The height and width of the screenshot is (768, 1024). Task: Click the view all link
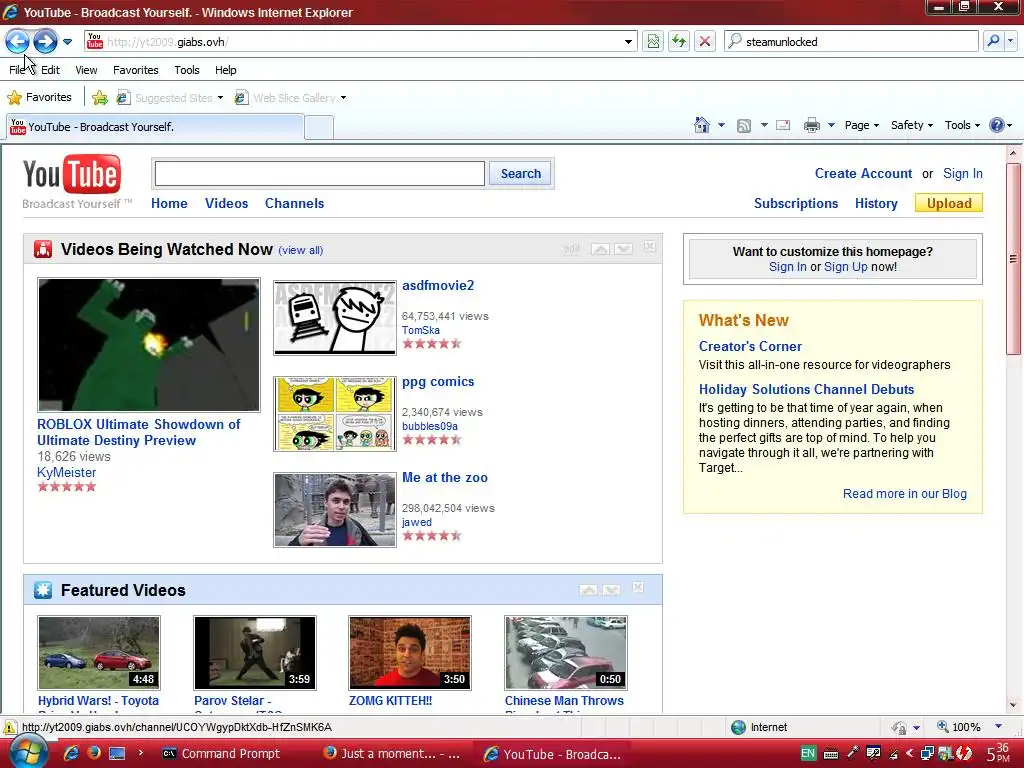click(300, 250)
